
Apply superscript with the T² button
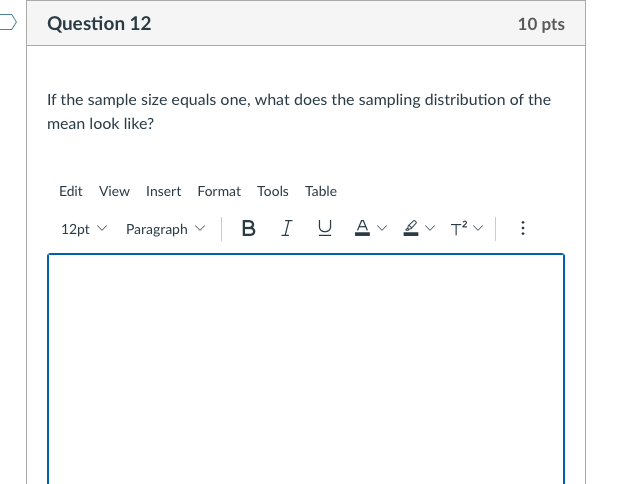point(459,229)
